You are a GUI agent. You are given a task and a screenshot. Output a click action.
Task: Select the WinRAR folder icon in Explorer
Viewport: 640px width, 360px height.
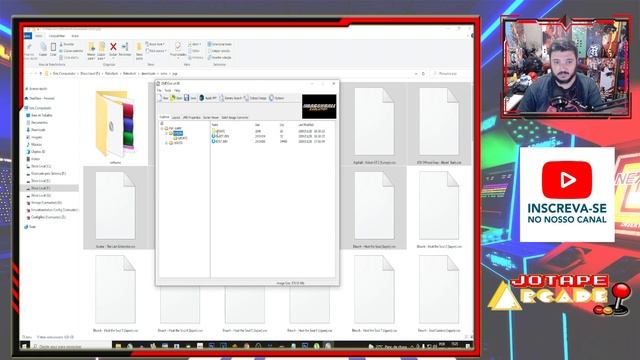(x=116, y=124)
